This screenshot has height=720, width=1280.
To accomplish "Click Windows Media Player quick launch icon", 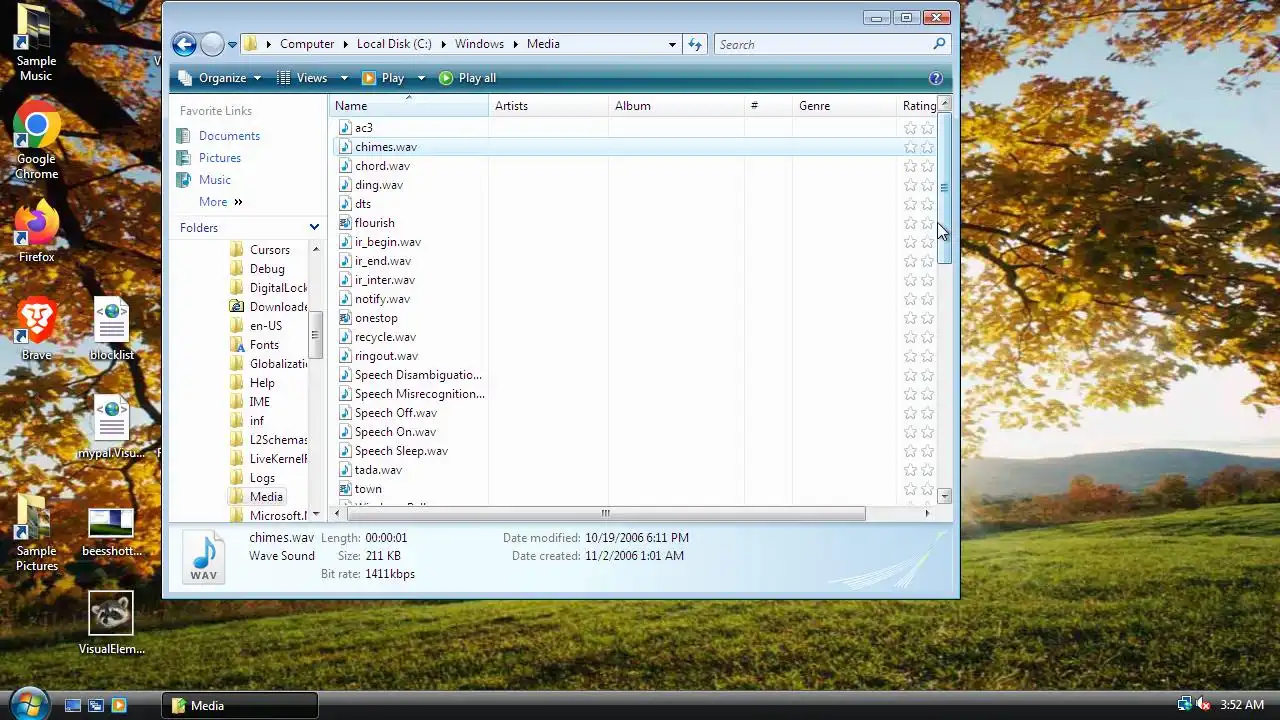I will point(119,706).
